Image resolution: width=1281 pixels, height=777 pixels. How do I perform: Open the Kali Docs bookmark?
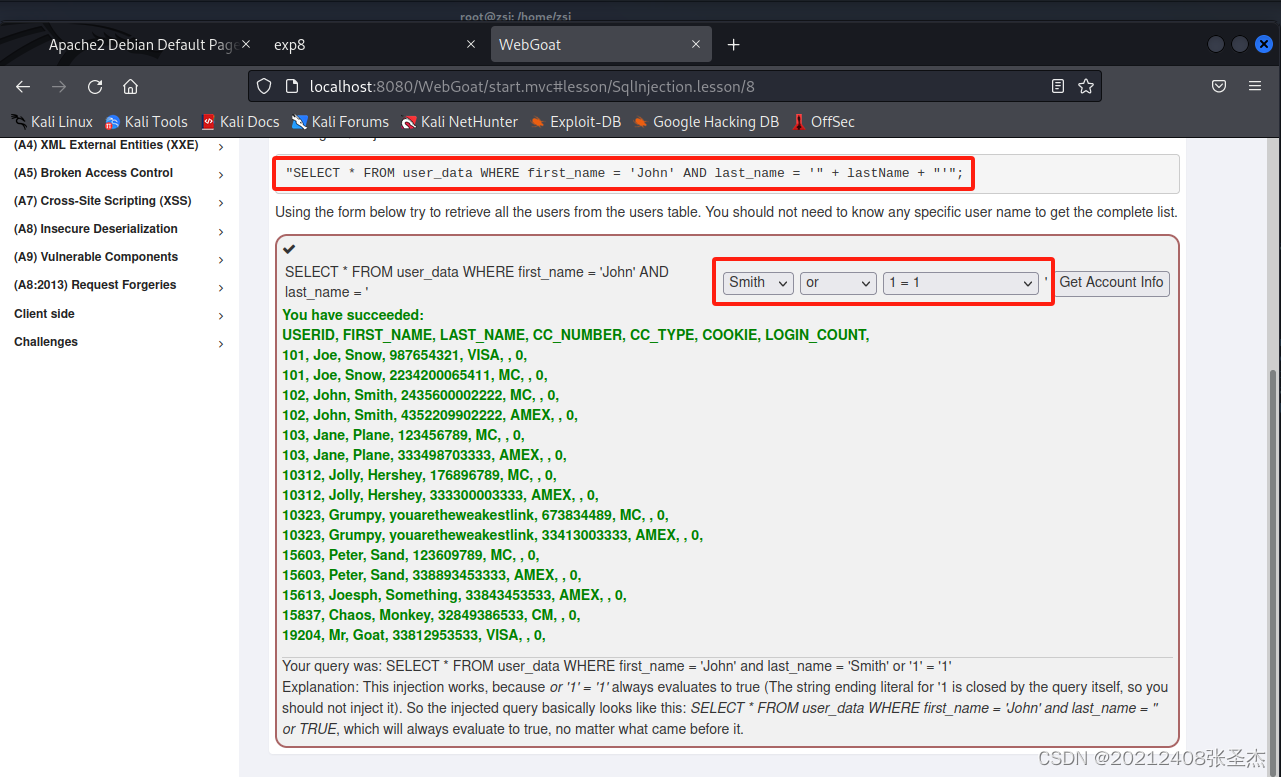click(x=240, y=122)
